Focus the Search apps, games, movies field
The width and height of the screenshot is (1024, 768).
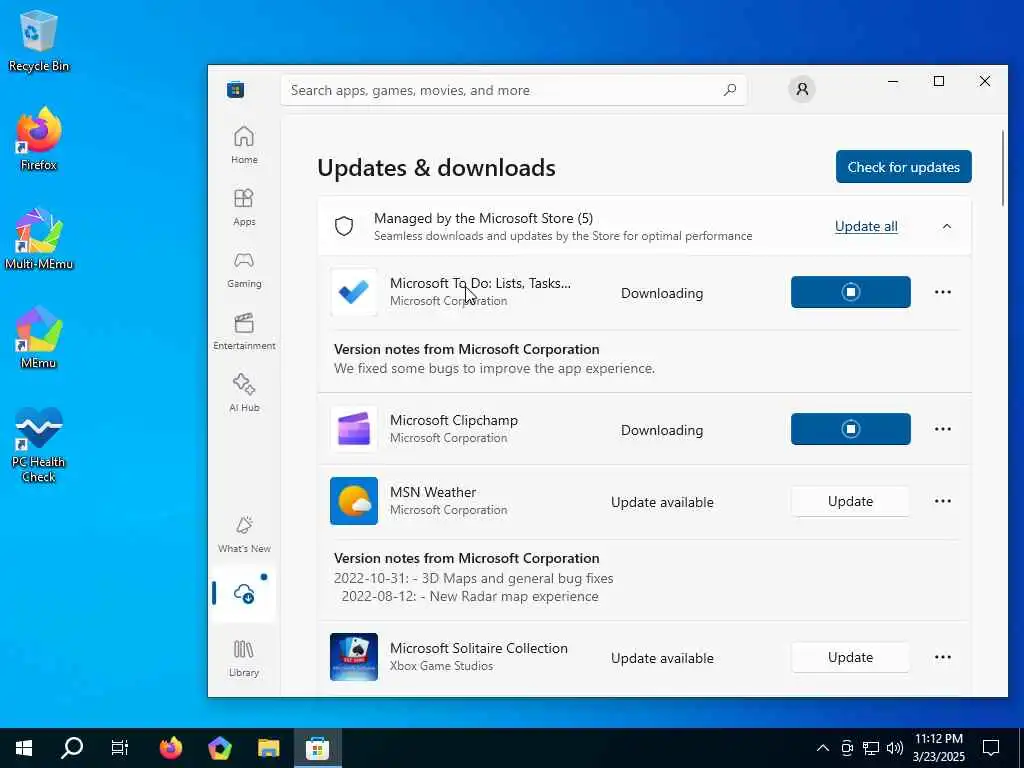[513, 90]
